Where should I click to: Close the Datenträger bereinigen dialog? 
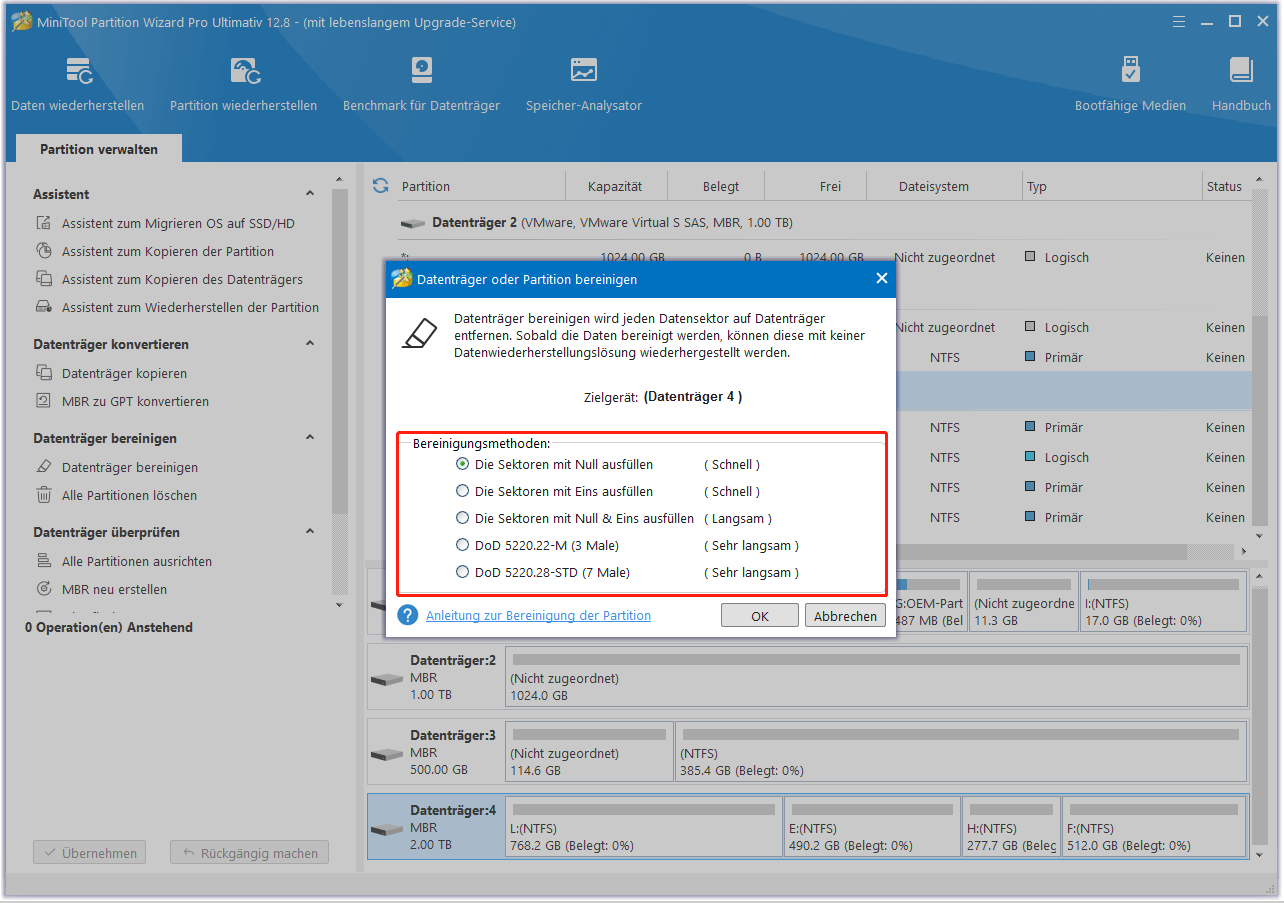pos(881,279)
